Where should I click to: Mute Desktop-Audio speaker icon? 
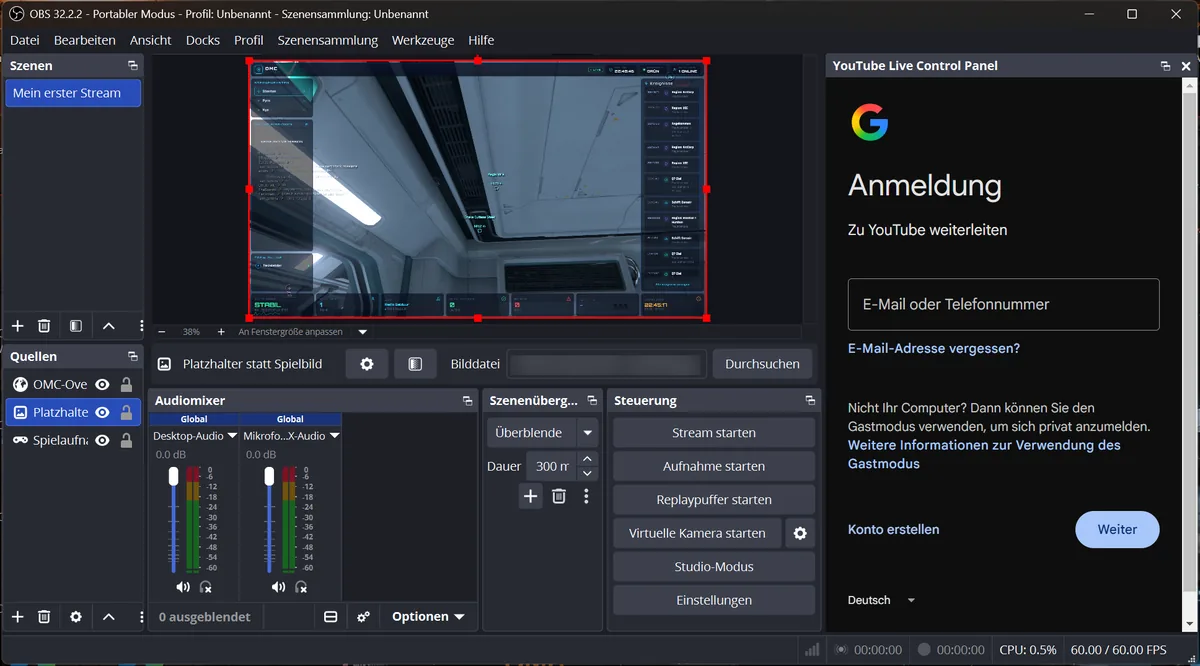[182, 587]
